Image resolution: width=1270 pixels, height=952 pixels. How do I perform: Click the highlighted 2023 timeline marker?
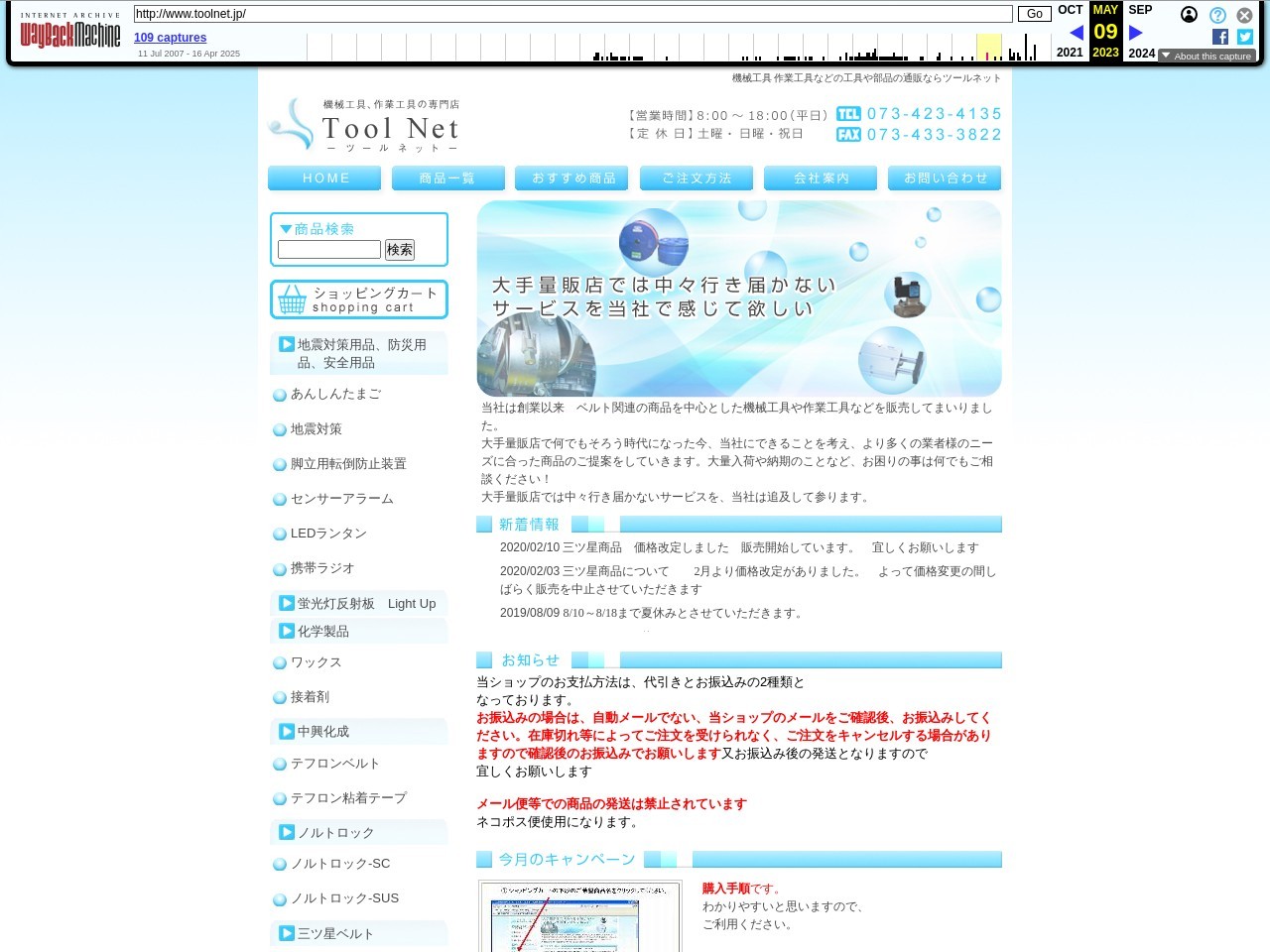tap(988, 48)
